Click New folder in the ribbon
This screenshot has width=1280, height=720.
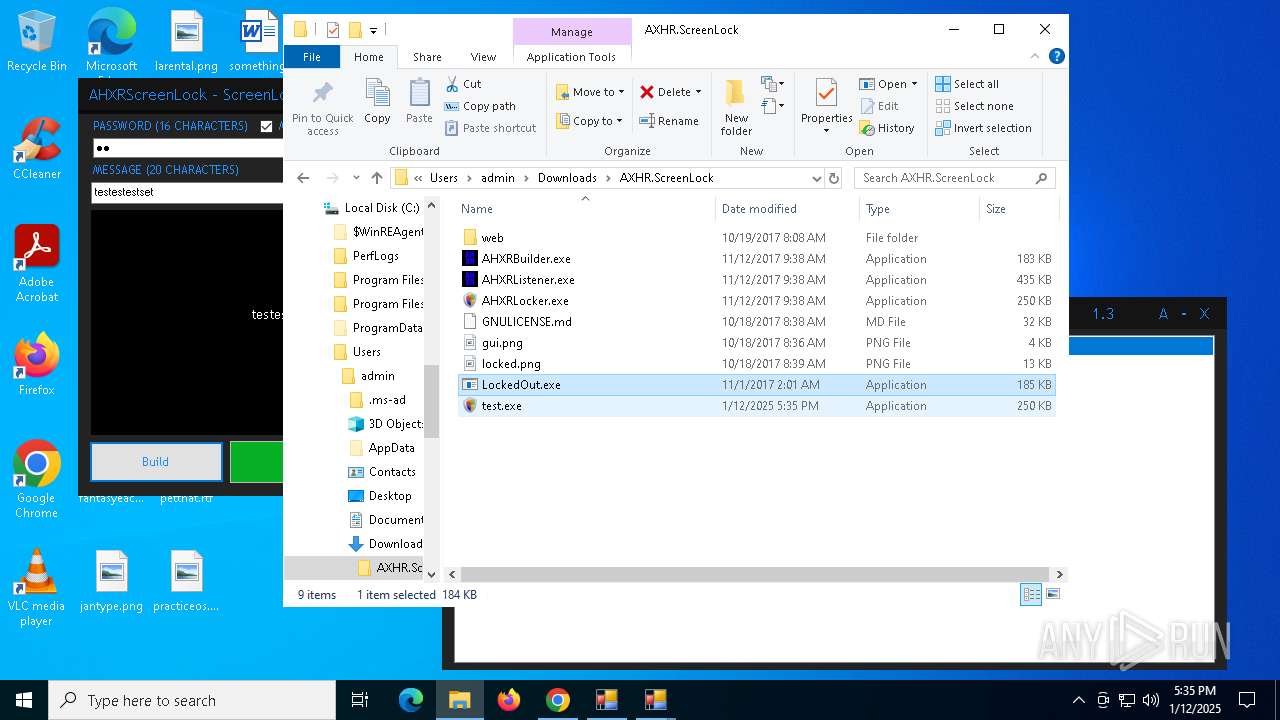[736, 108]
